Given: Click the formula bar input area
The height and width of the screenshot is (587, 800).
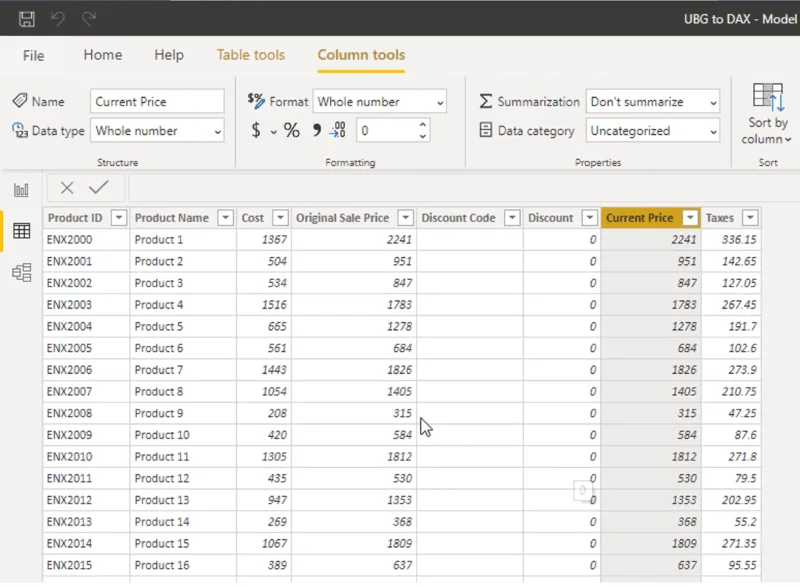Looking at the screenshot, I should (x=463, y=188).
